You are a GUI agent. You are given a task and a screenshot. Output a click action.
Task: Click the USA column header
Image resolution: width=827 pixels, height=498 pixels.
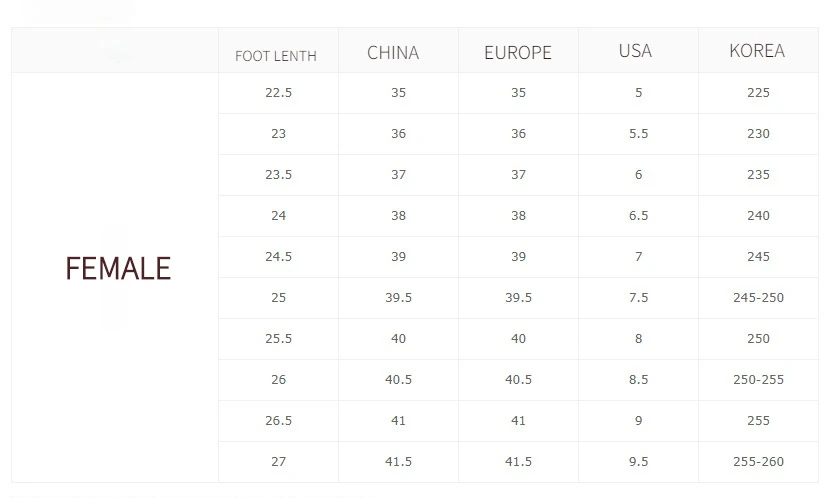click(x=635, y=51)
